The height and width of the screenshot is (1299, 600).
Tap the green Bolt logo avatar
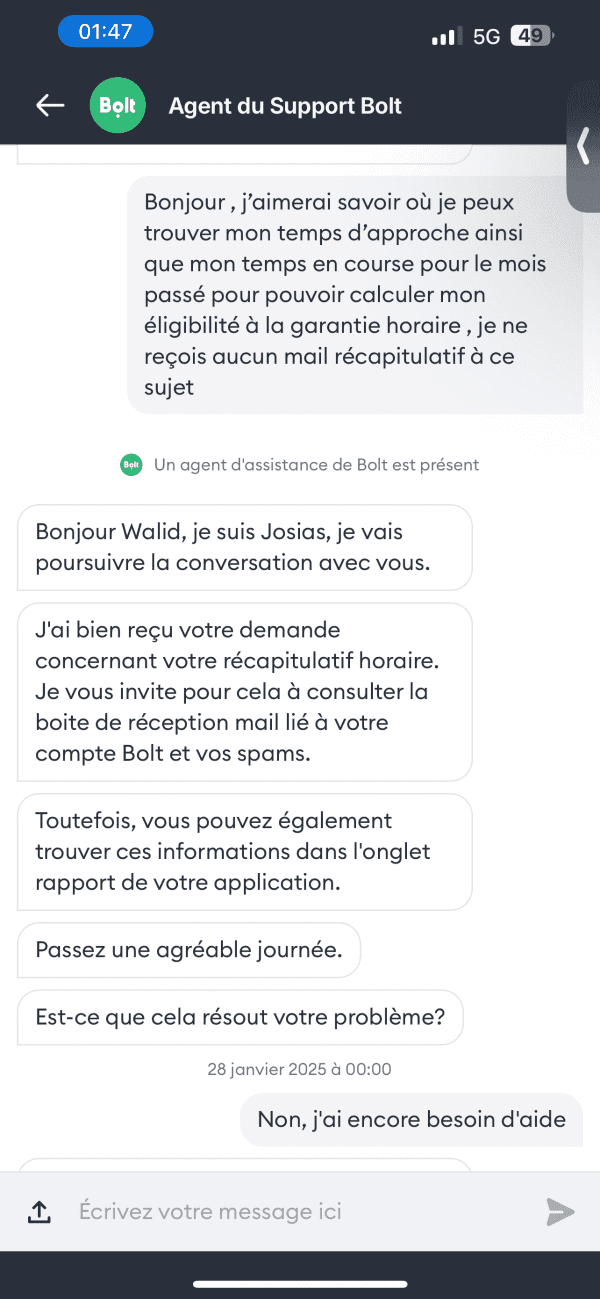118,105
